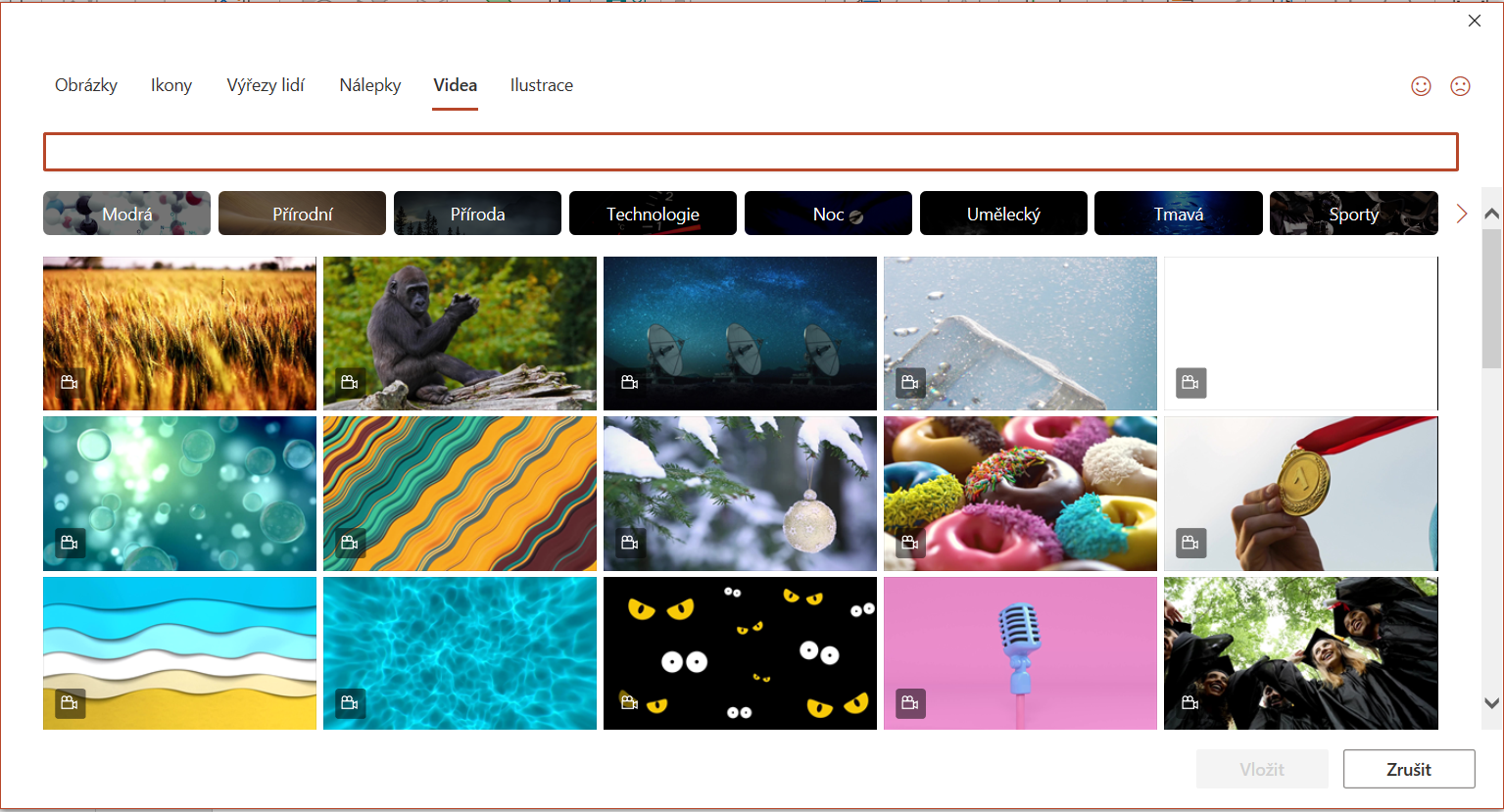Select the Nálepky tab
The width and height of the screenshot is (1504, 812).
[370, 85]
